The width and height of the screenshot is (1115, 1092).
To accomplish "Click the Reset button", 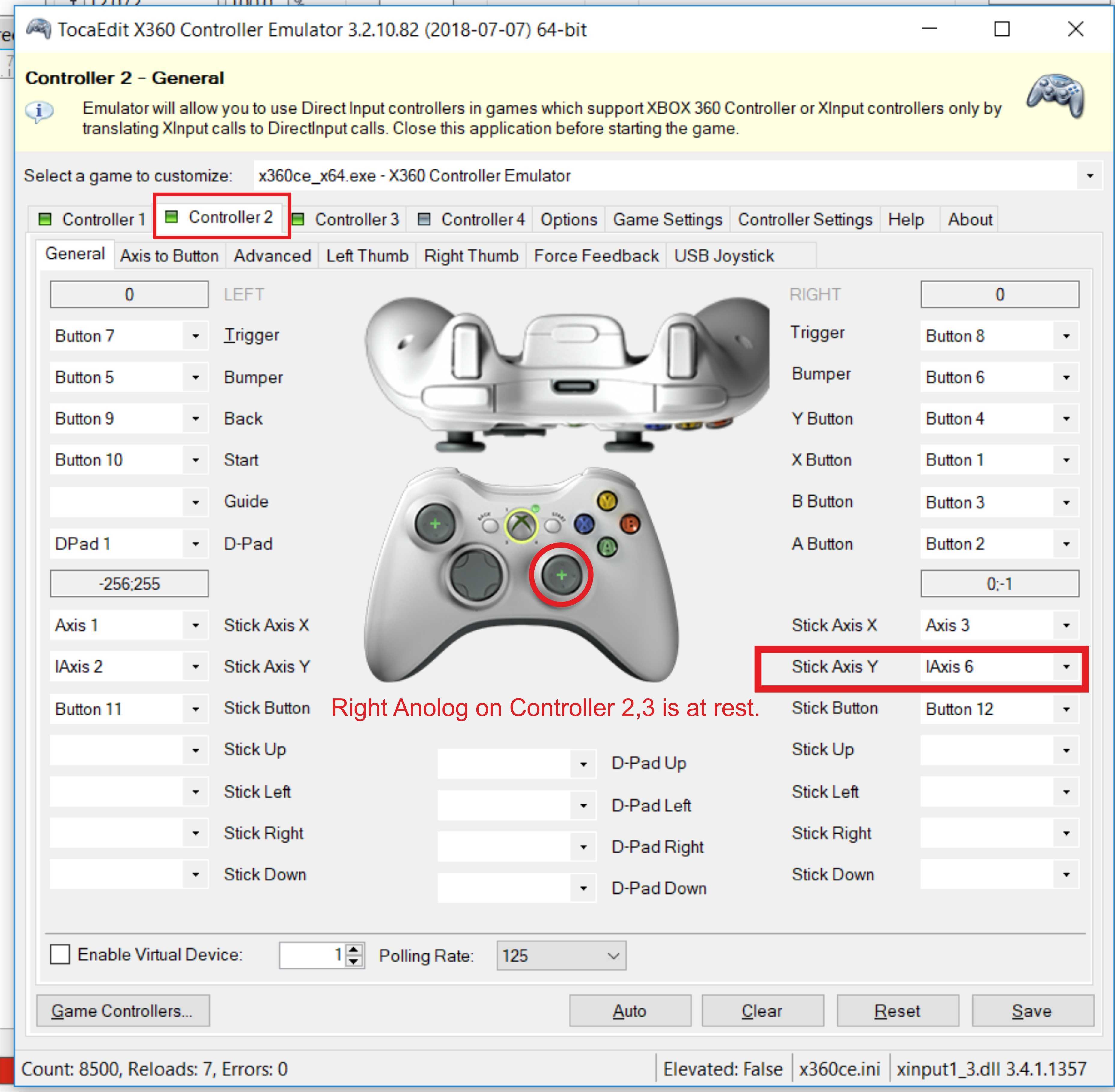I will (898, 1011).
